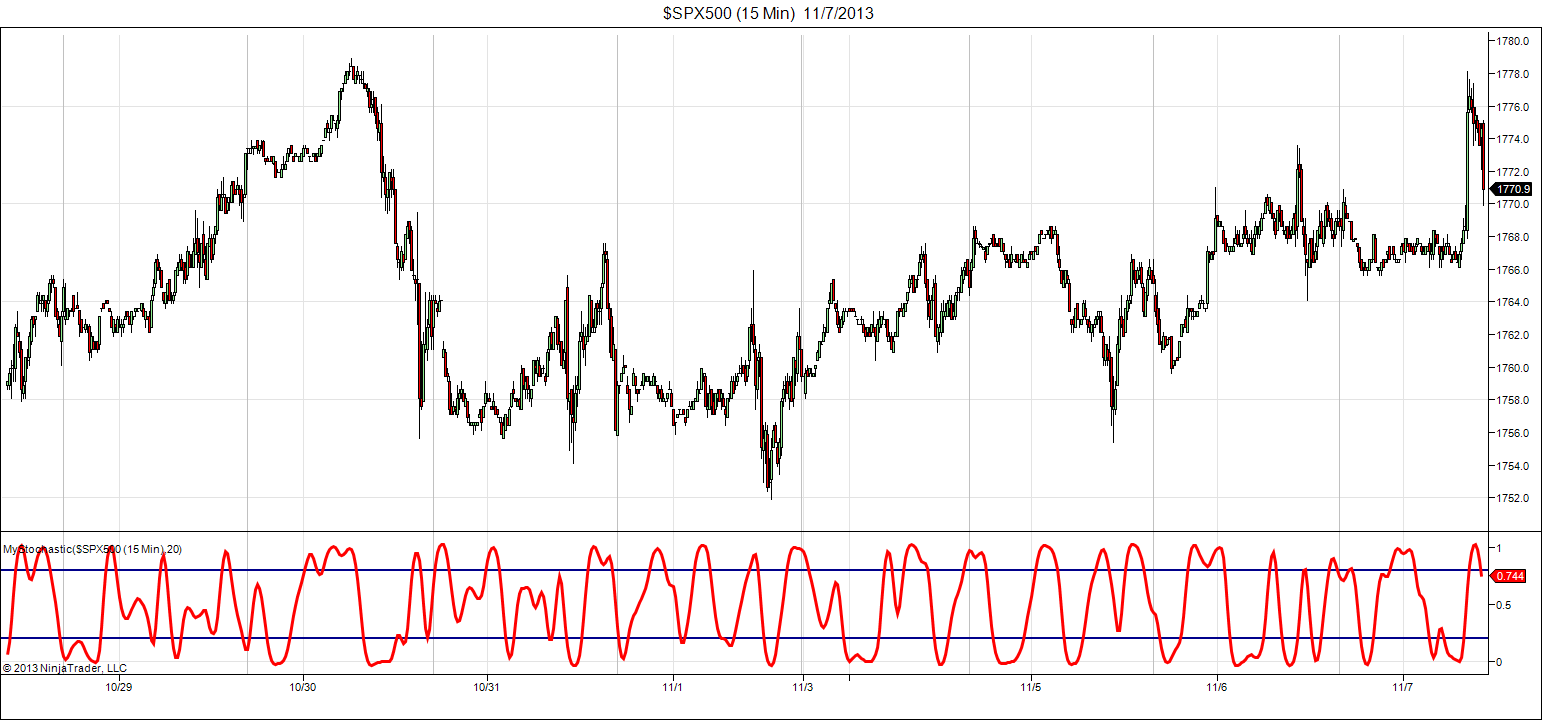
Task: Click the $SPX500 (15 Min) chart title
Action: tap(770, 13)
